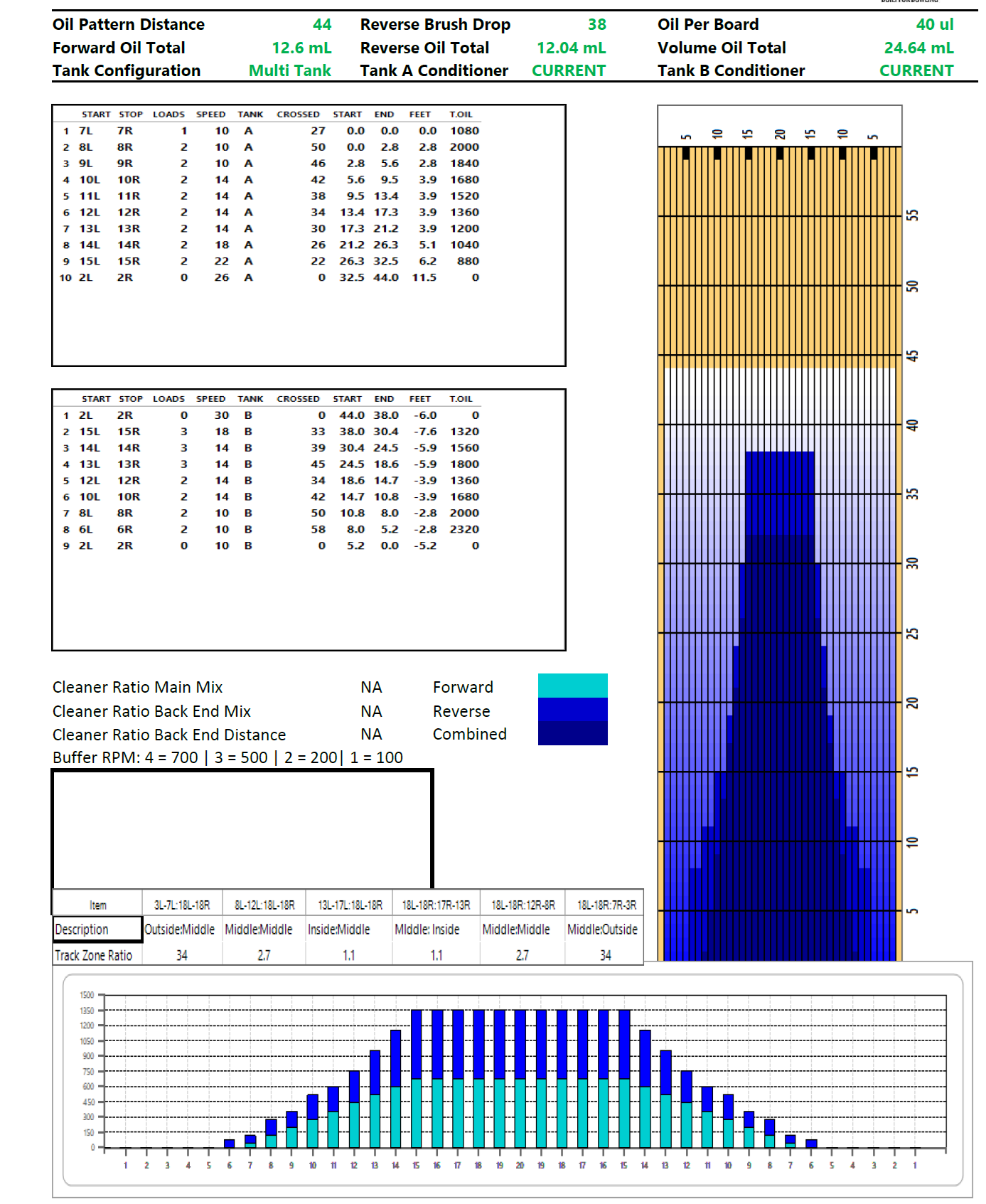Image resolution: width=986 pixels, height=1204 pixels.
Task: Select the Reverse Brush Drop value 38
Action: coord(596,25)
